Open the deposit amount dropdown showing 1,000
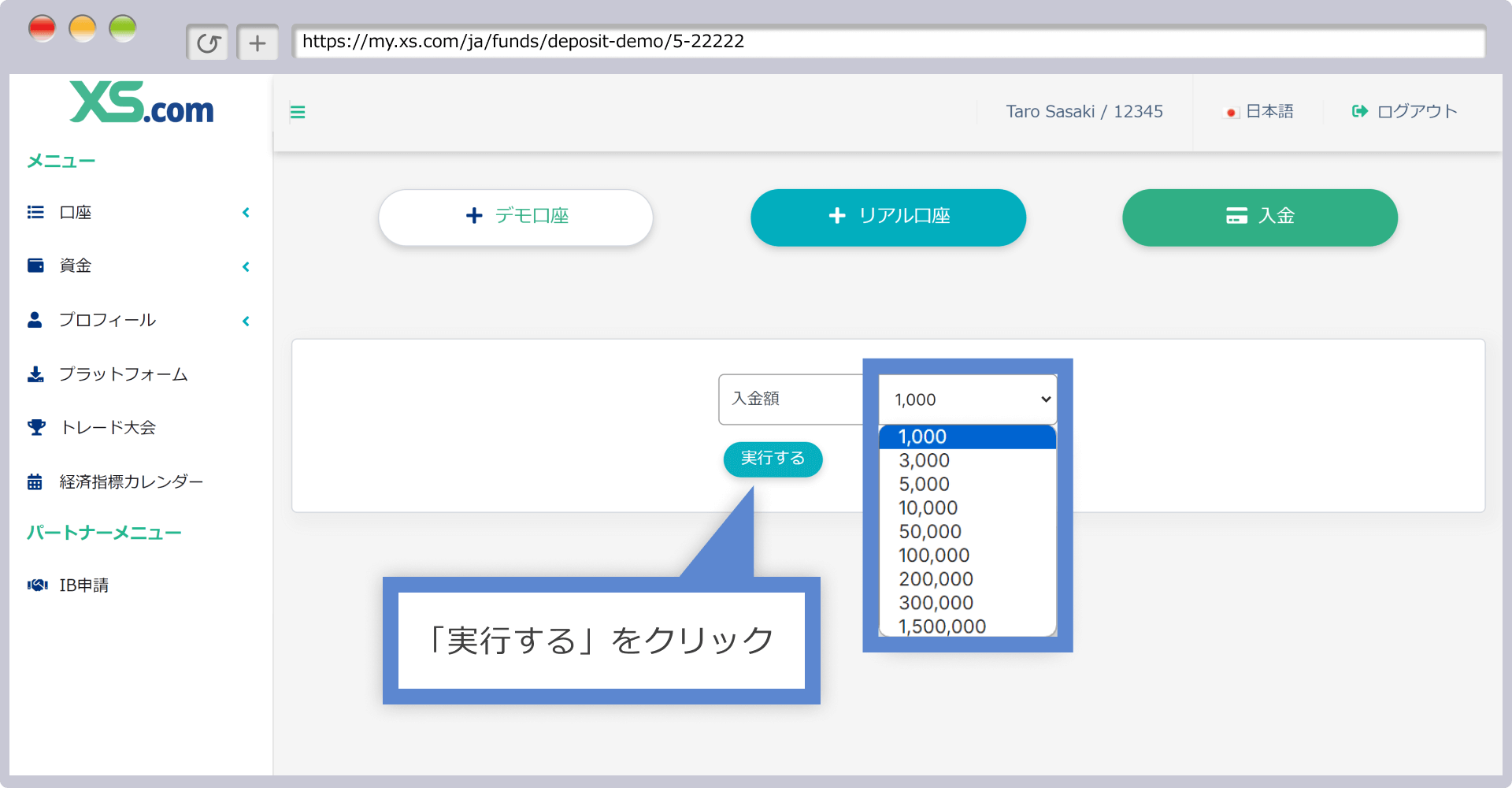The height and width of the screenshot is (788, 1512). (x=968, y=400)
